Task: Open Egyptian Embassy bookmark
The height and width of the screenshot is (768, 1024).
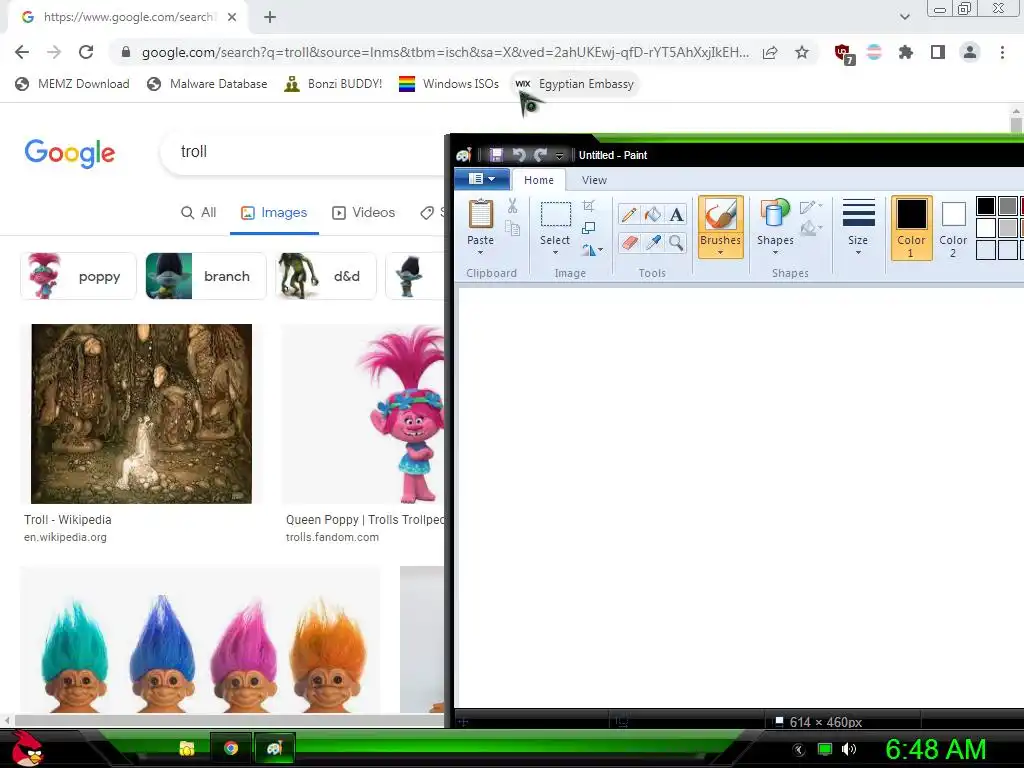Action: coord(575,84)
